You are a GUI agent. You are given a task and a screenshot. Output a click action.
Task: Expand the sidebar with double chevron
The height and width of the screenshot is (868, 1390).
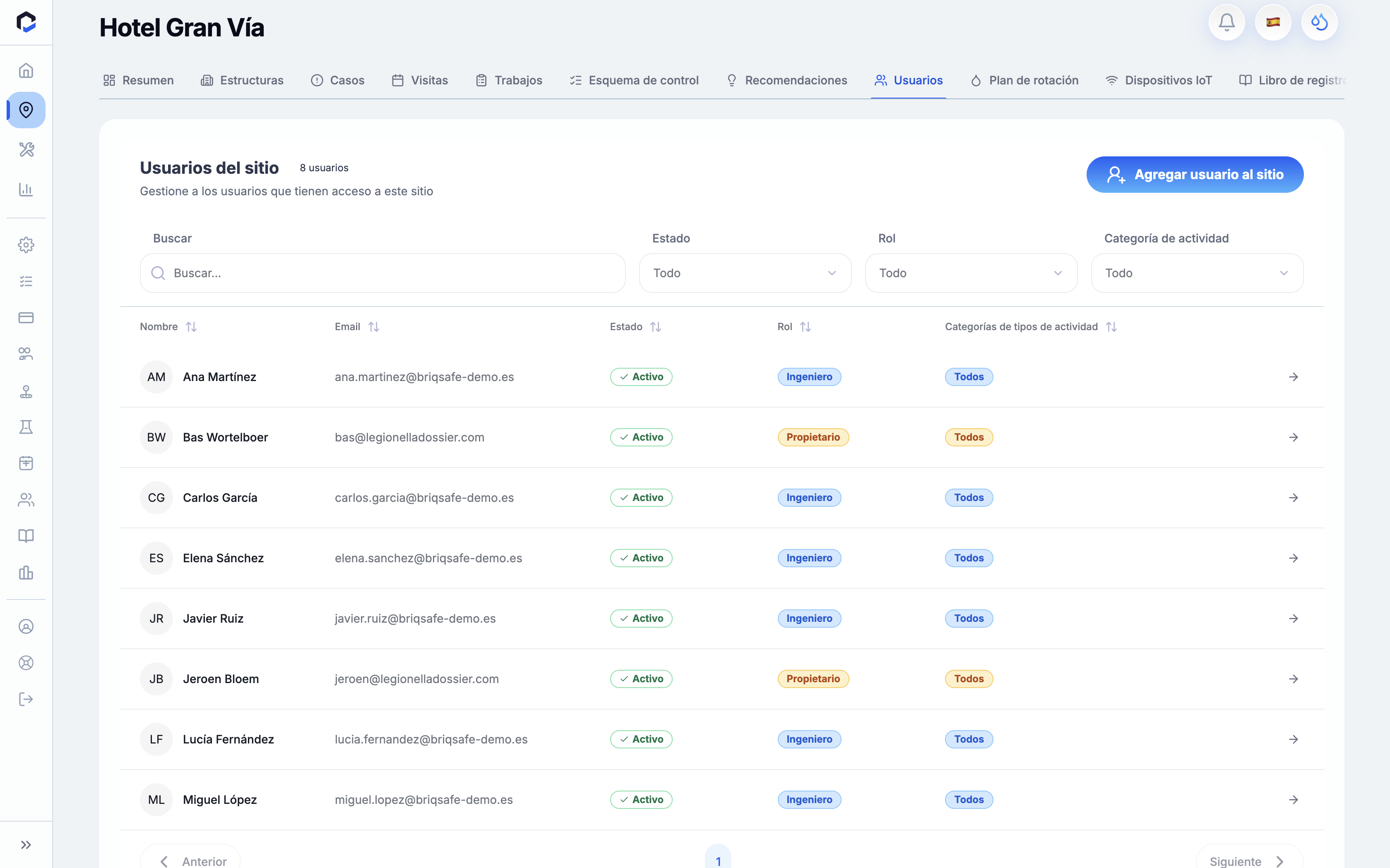[x=26, y=844]
